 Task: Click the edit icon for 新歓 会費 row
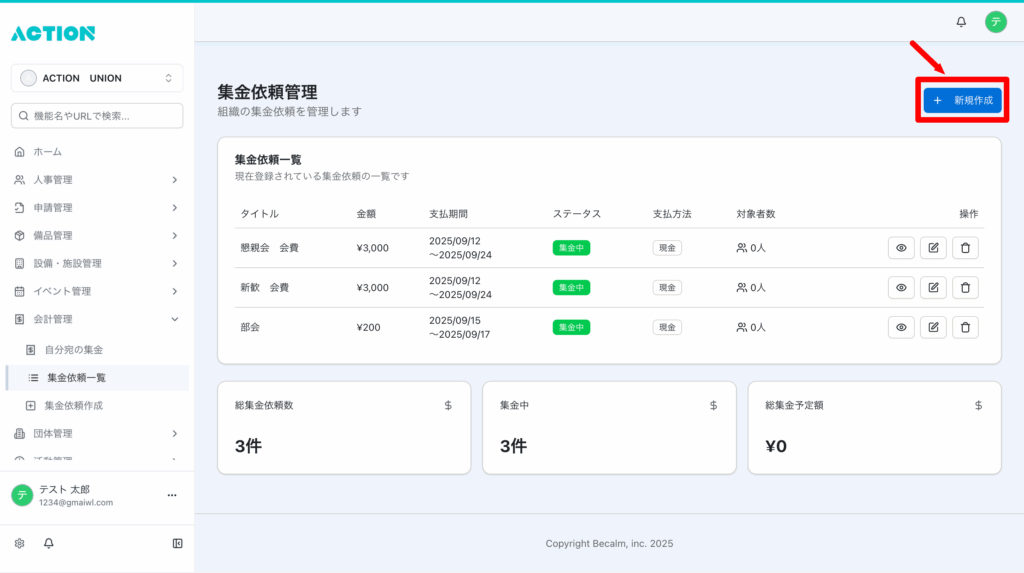pos(933,288)
